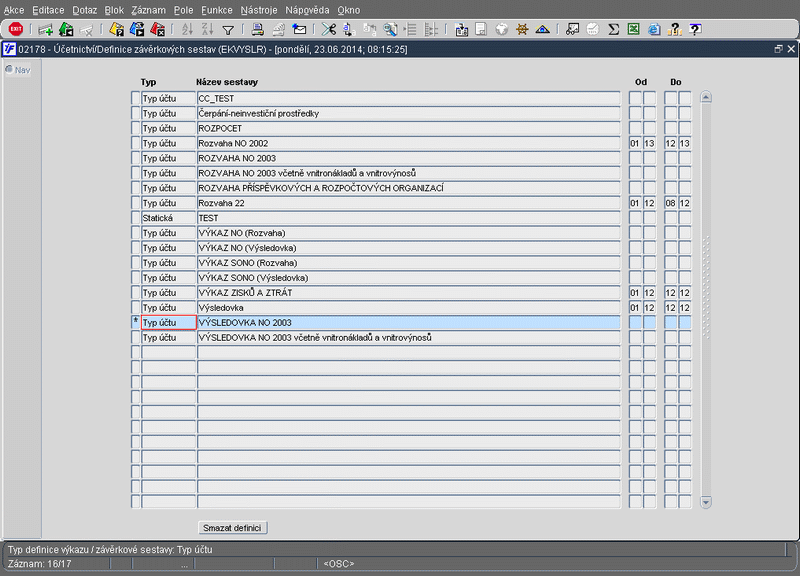Select the CC_TEST report name field
800x576 pixels.
409,98
